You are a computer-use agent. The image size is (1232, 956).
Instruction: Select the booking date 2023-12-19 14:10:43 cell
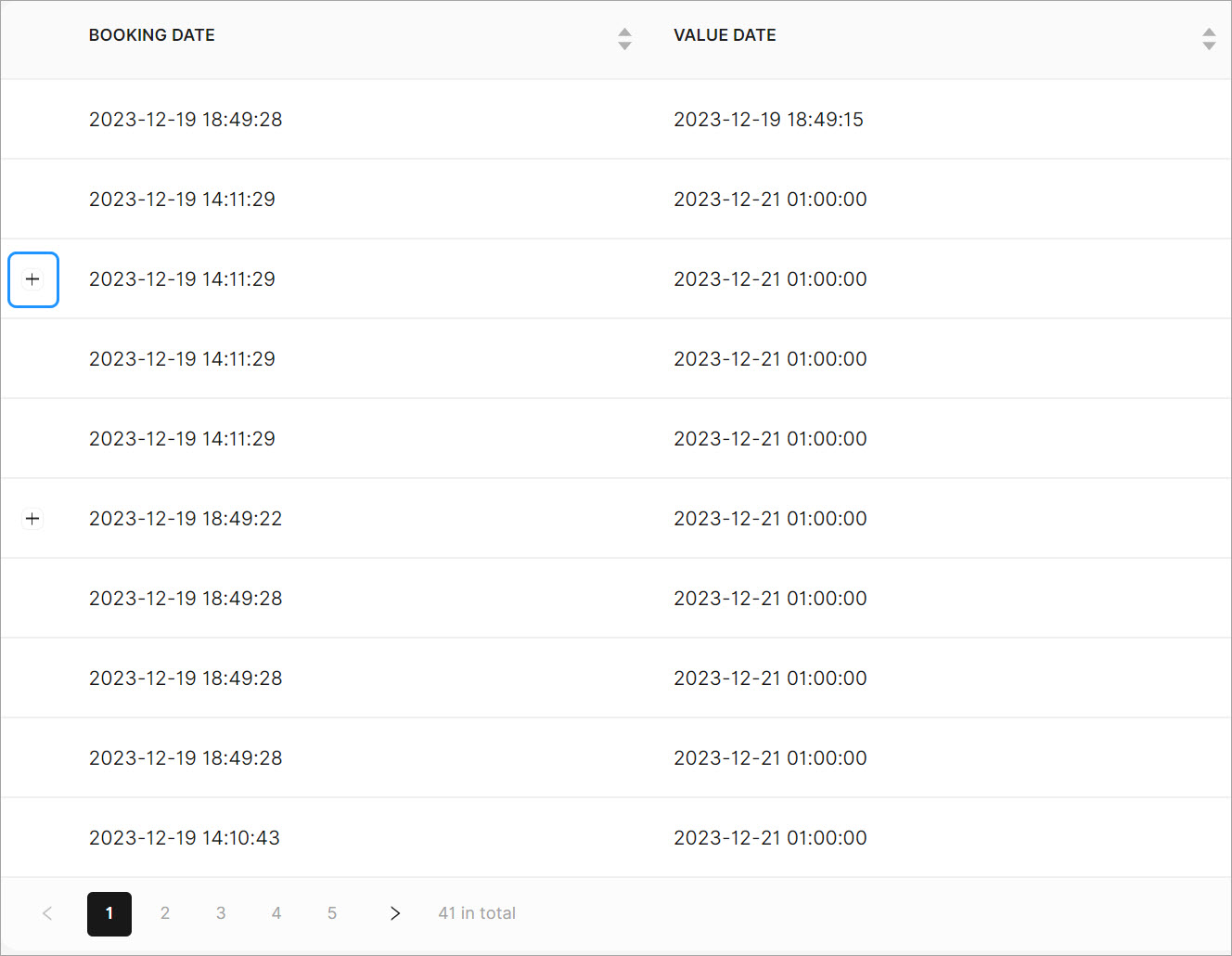pyautogui.click(x=185, y=838)
